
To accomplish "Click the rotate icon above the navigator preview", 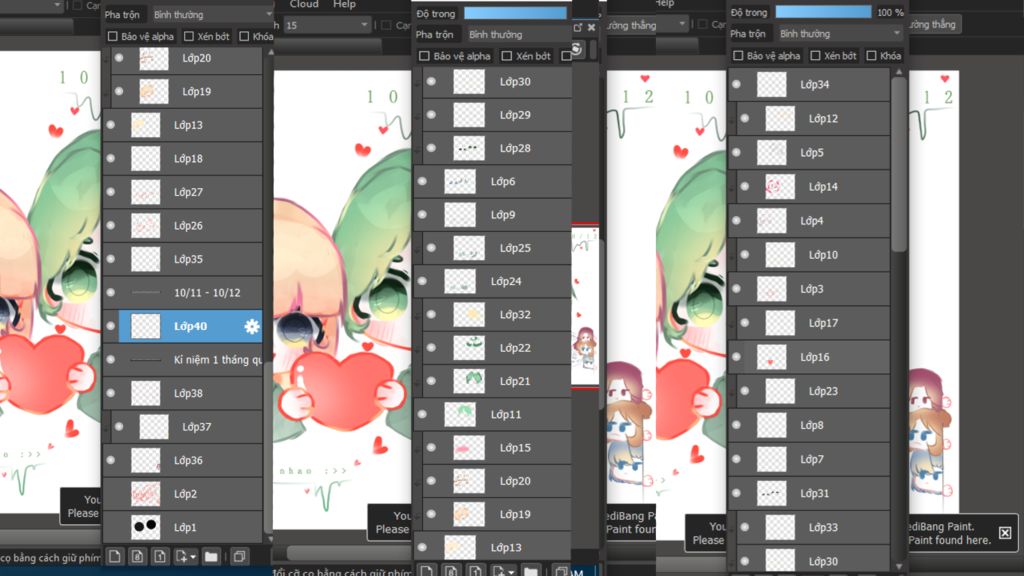I will [576, 49].
